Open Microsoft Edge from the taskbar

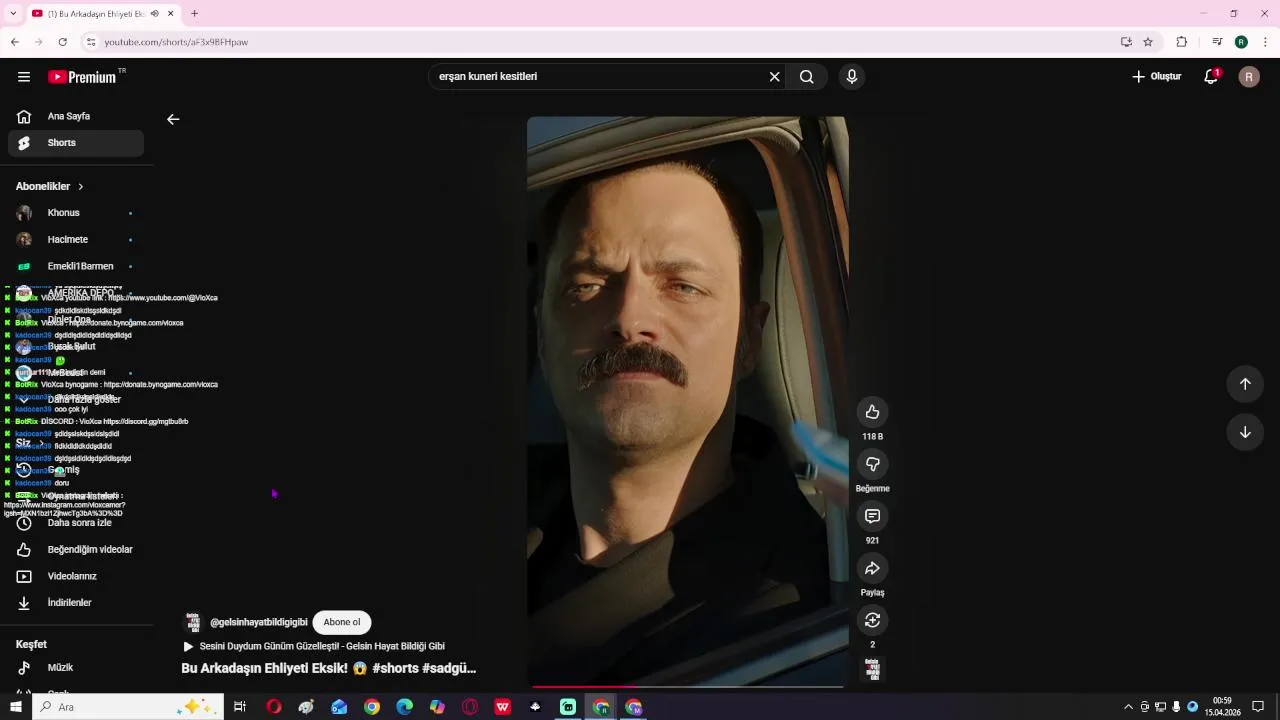tap(404, 707)
